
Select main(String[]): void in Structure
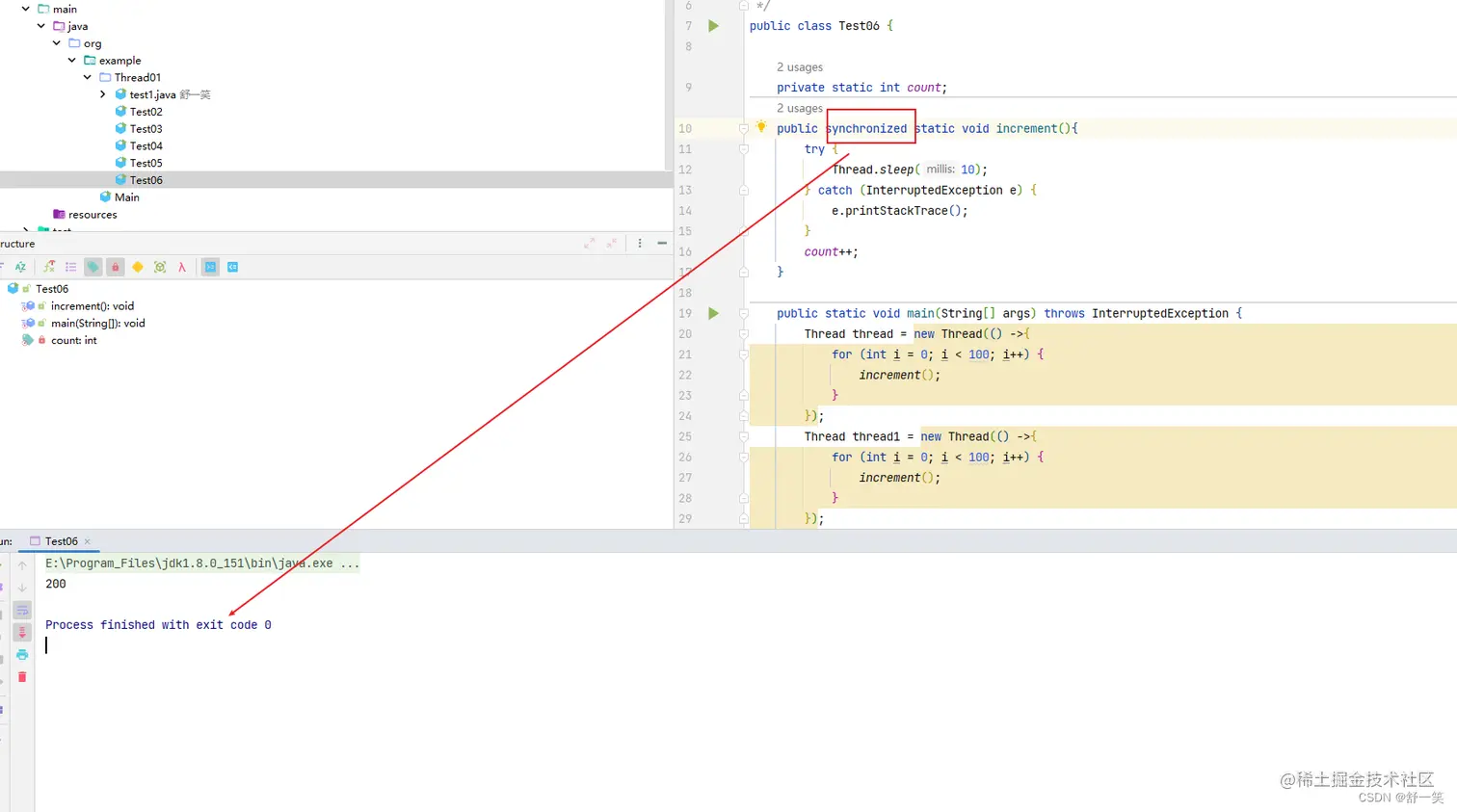[x=98, y=324]
